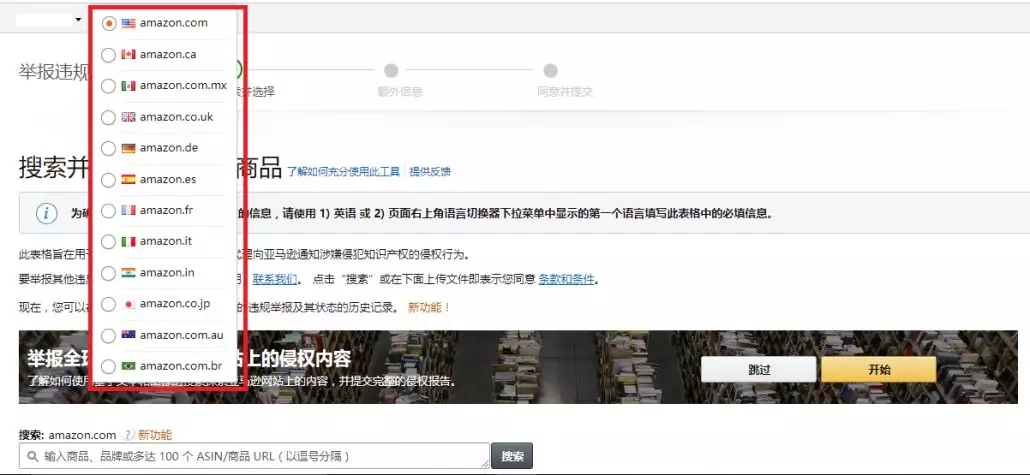Choose the amazon.es radio button

[109, 180]
